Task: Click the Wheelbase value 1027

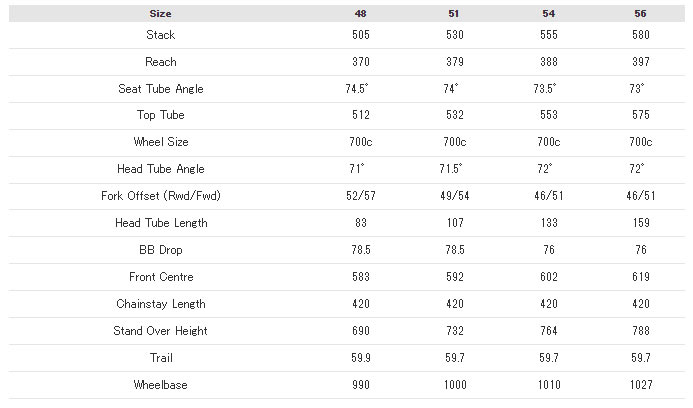Action: [641, 385]
